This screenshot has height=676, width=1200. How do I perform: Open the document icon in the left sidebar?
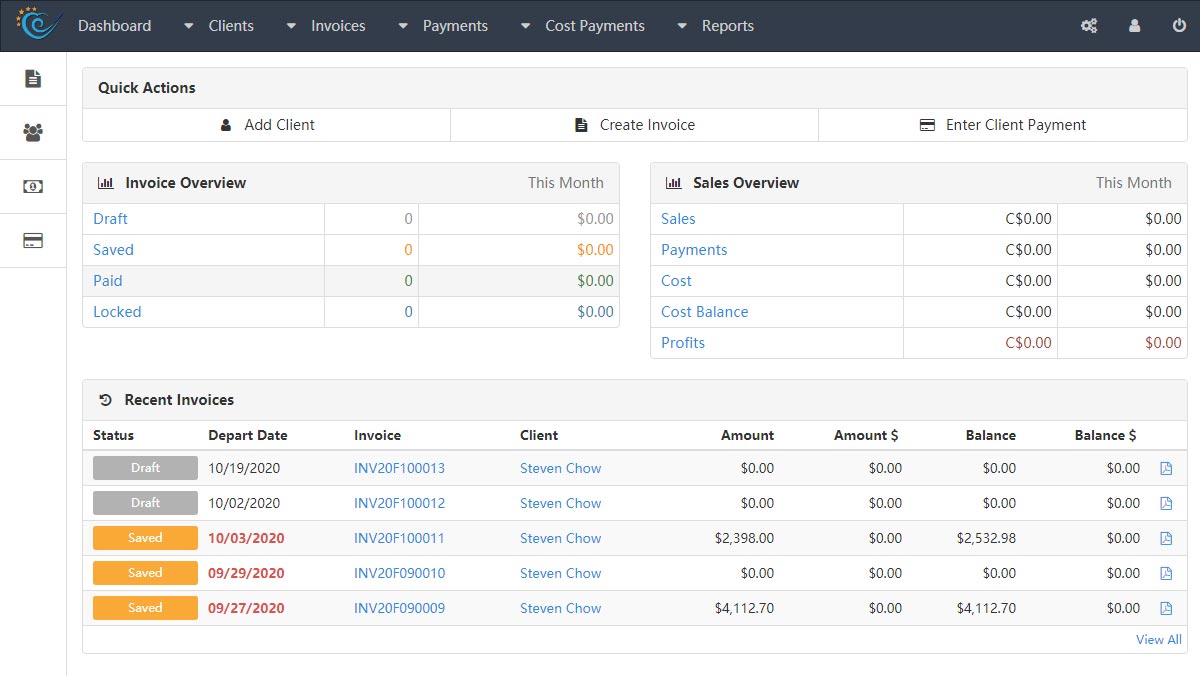point(33,78)
